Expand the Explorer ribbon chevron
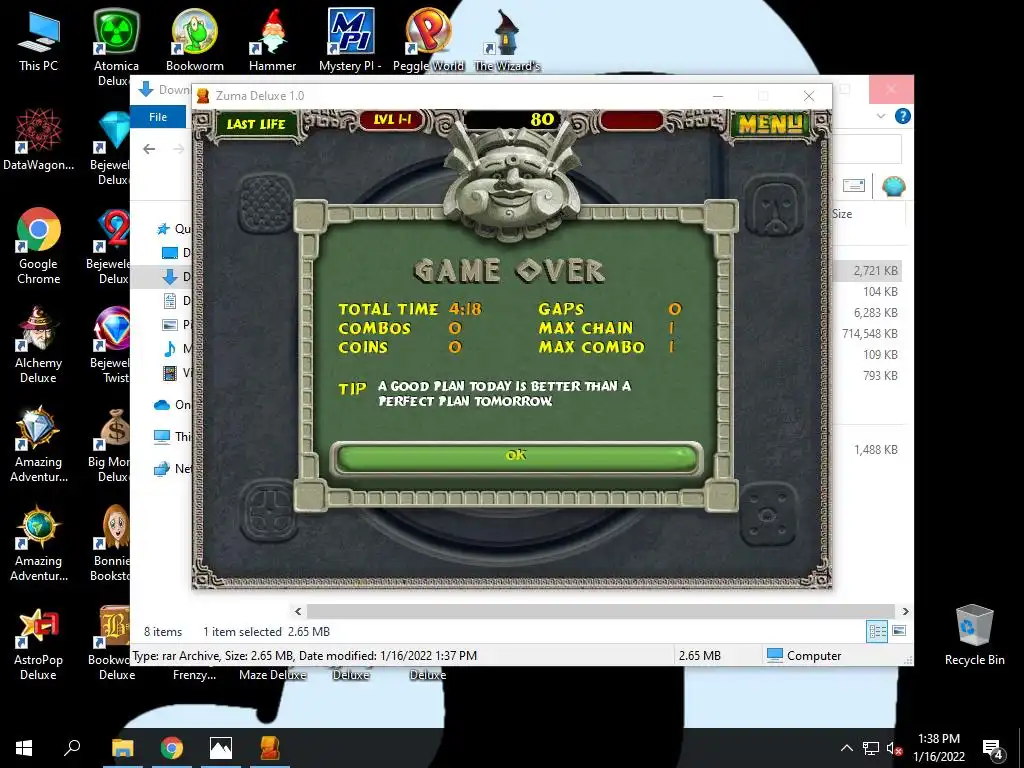Screen dimensions: 1024x768 (x=880, y=116)
